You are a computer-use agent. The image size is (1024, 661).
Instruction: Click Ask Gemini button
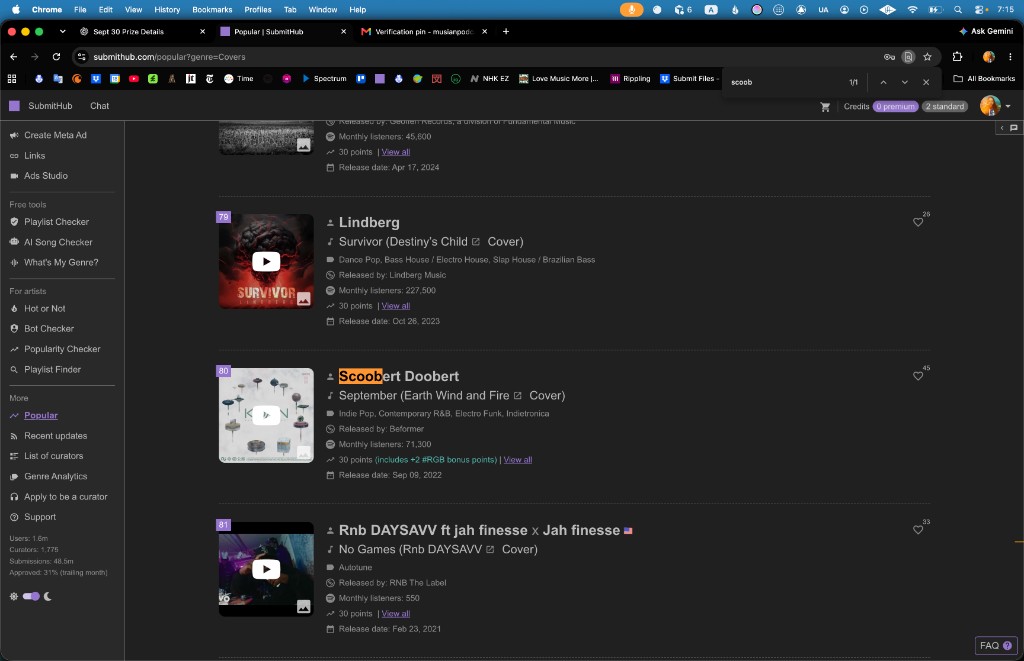click(986, 31)
